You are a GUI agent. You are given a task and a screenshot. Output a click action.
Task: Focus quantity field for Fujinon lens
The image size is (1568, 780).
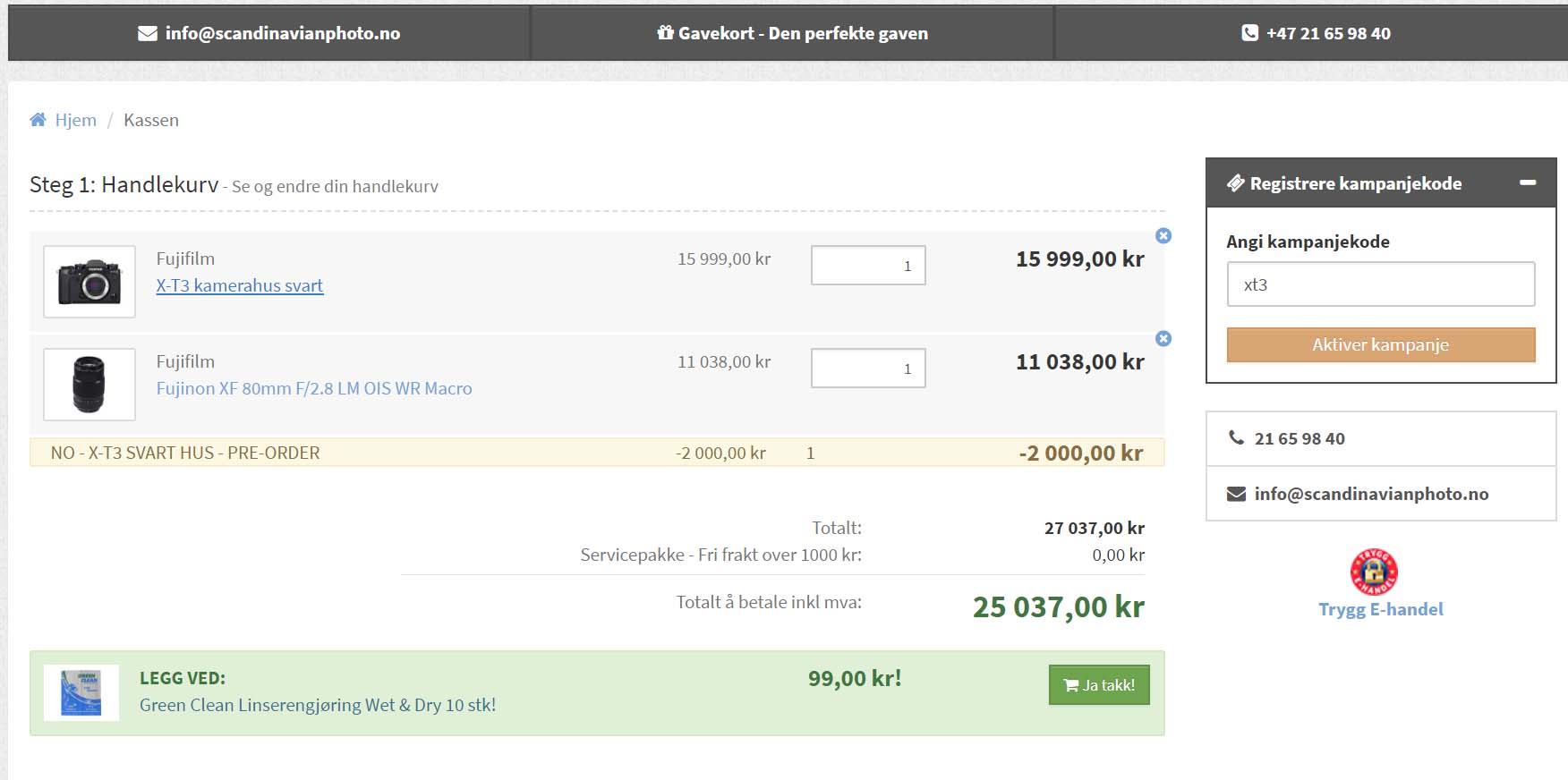click(868, 369)
